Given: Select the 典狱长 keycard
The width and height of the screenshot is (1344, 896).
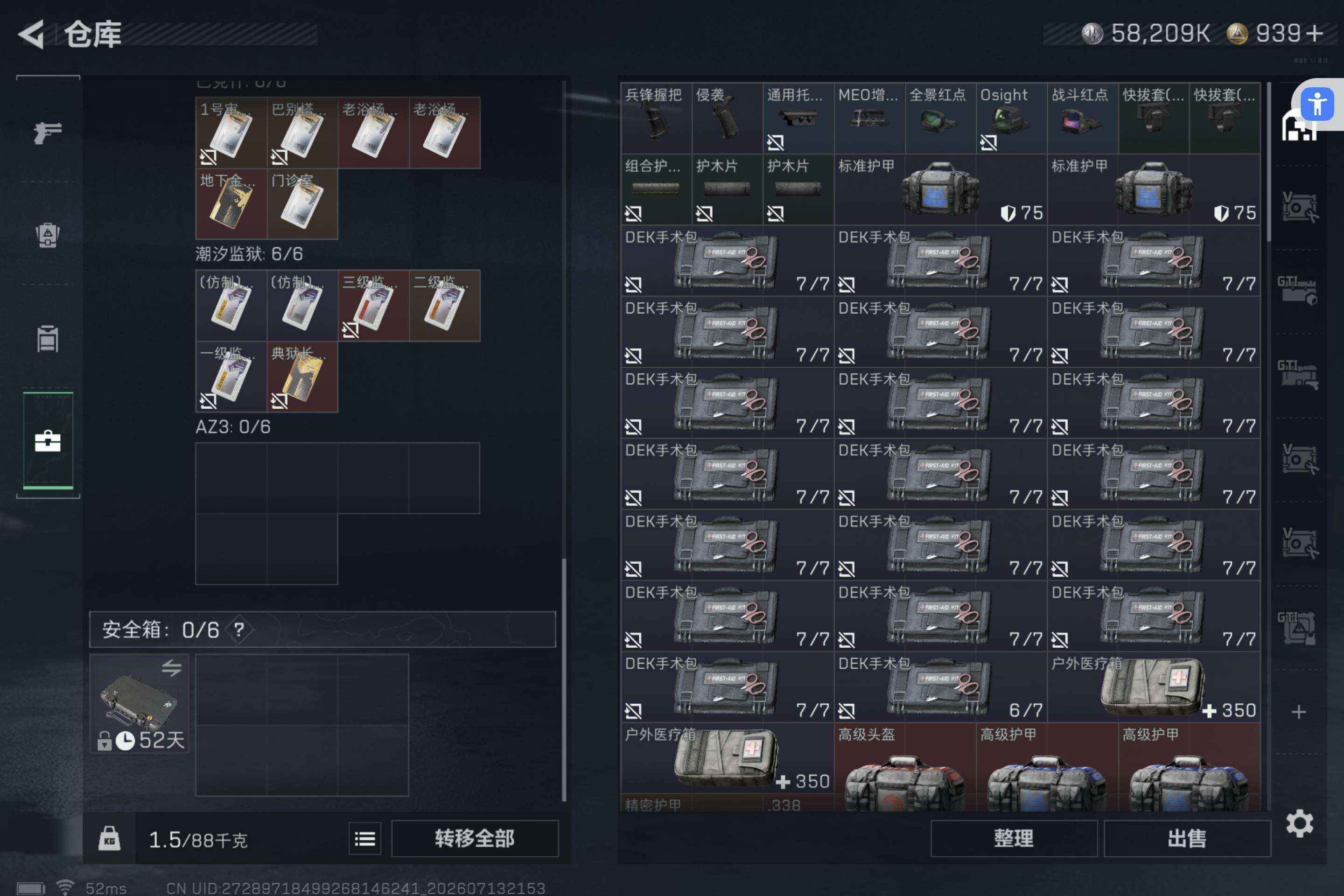Looking at the screenshot, I should (302, 377).
